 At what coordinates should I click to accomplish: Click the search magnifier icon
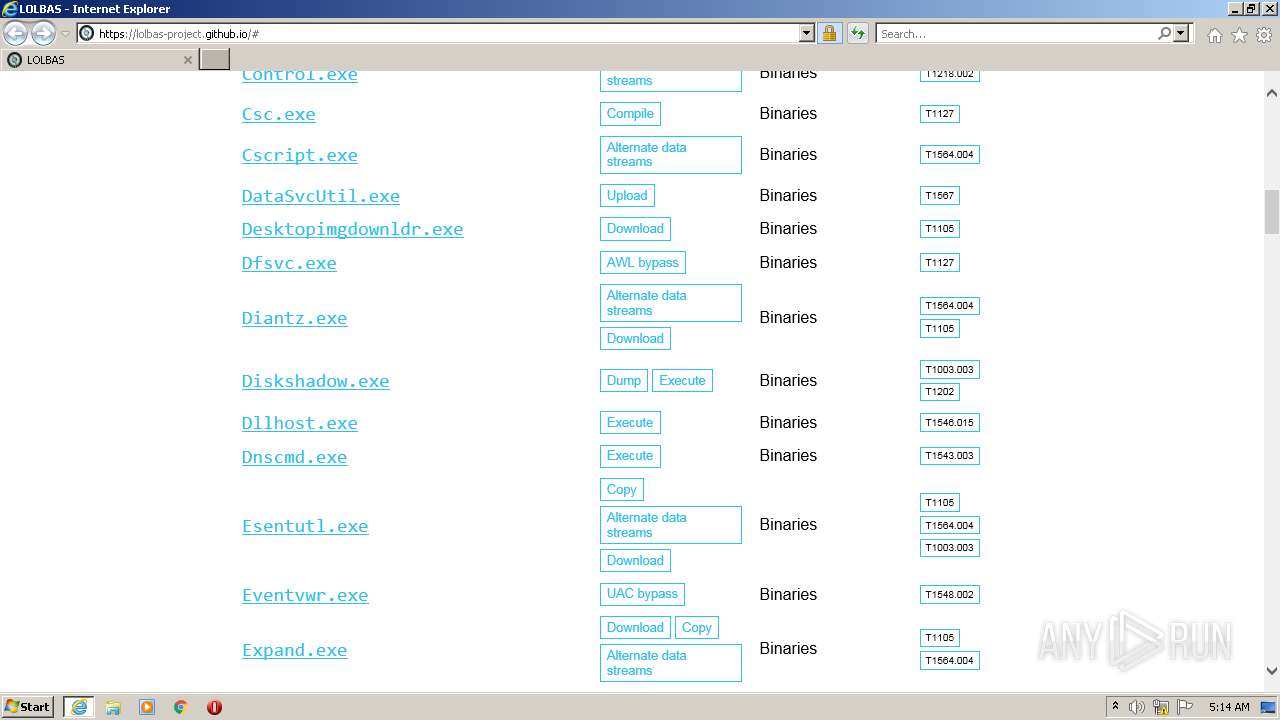coord(1164,33)
